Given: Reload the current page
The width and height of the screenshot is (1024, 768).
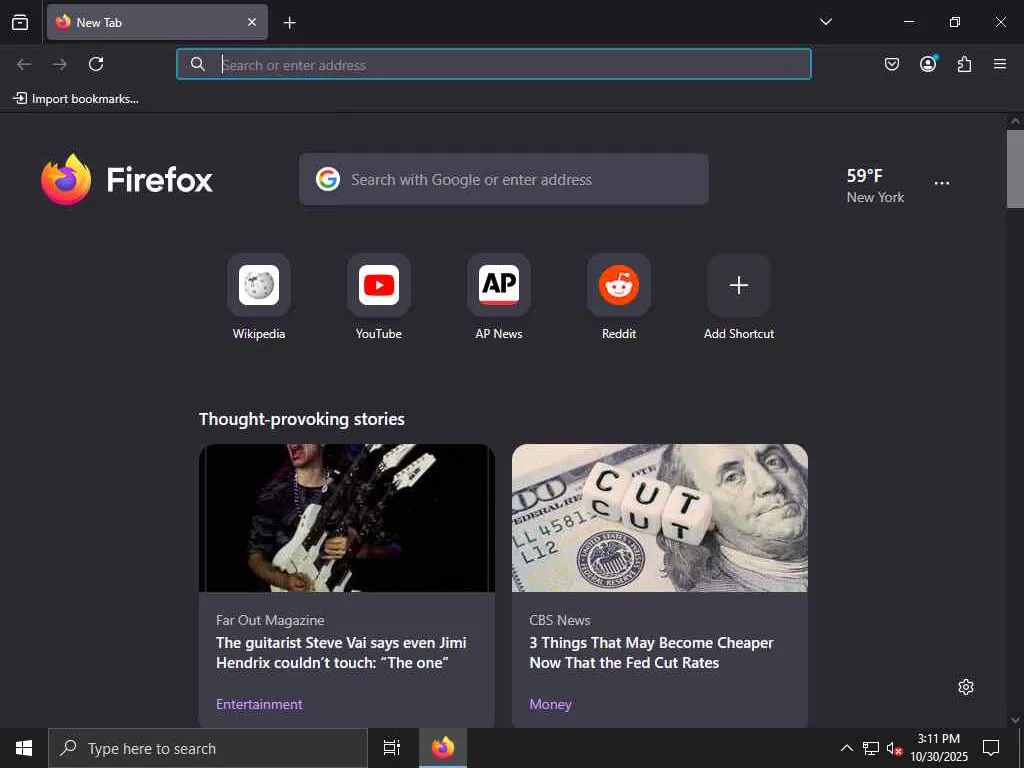Looking at the screenshot, I should pyautogui.click(x=96, y=64).
